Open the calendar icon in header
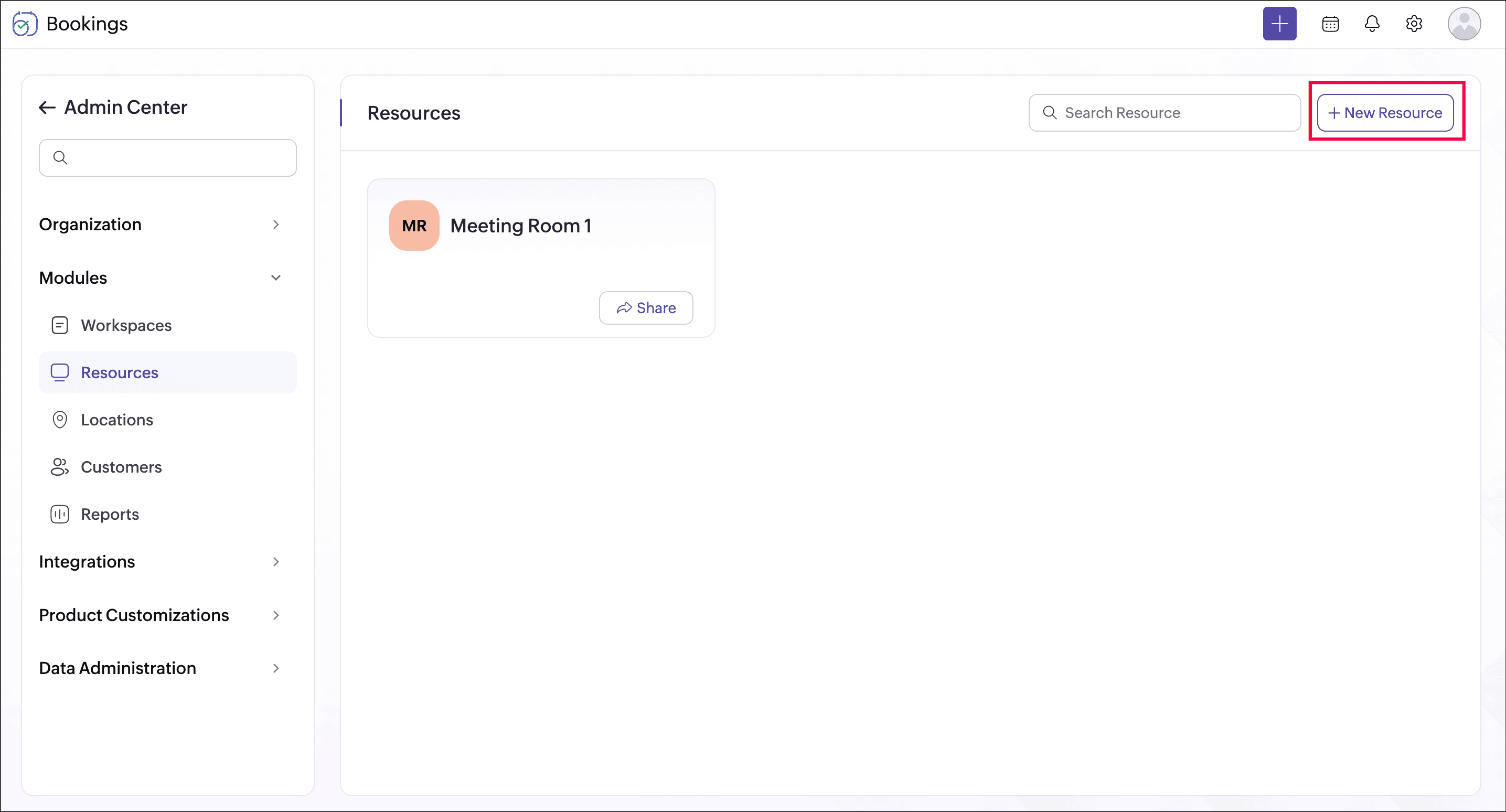 coord(1330,24)
